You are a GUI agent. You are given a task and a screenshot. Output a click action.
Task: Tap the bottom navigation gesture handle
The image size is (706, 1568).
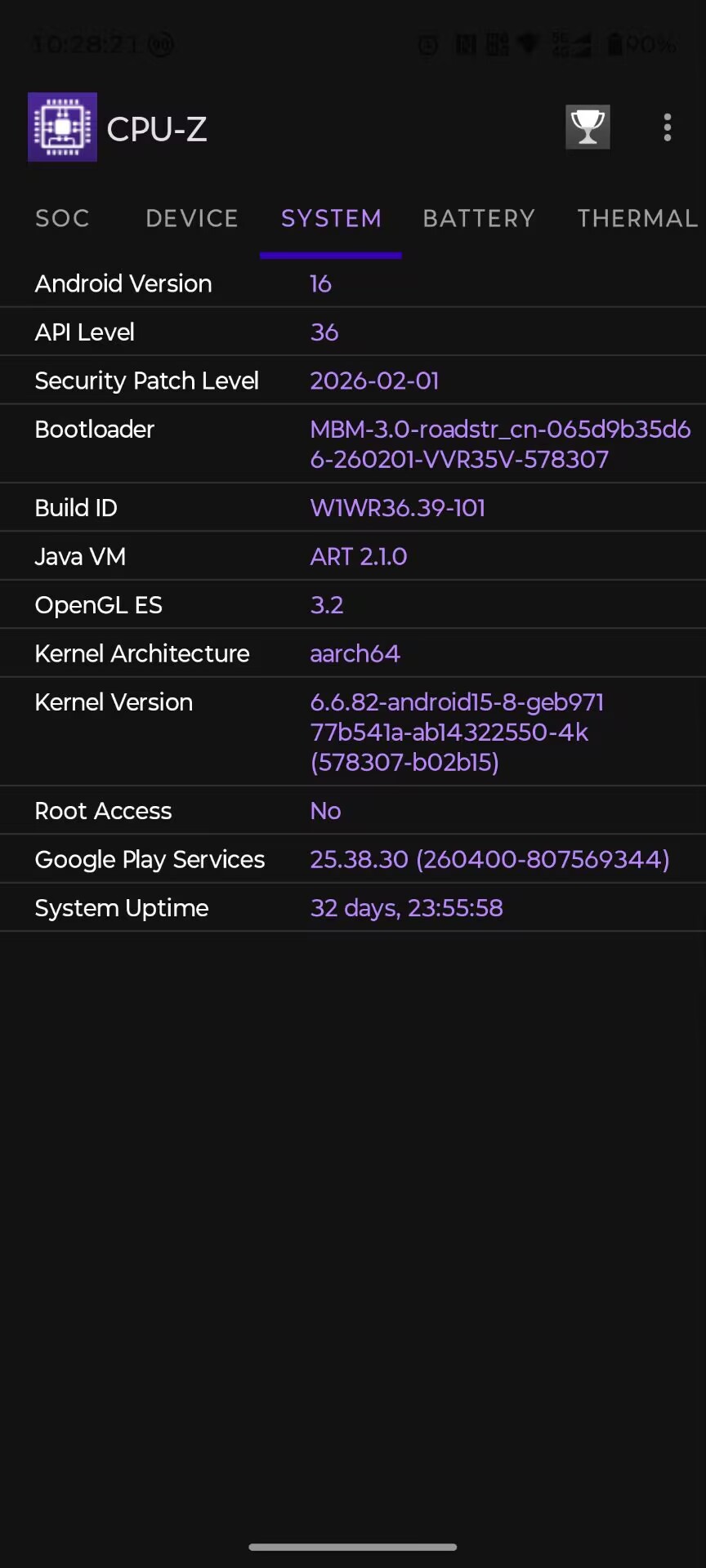(x=353, y=1547)
